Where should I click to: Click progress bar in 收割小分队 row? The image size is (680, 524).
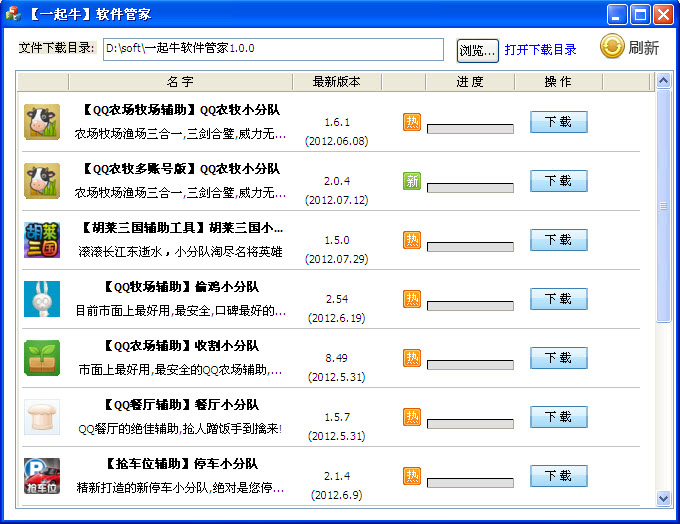point(470,365)
